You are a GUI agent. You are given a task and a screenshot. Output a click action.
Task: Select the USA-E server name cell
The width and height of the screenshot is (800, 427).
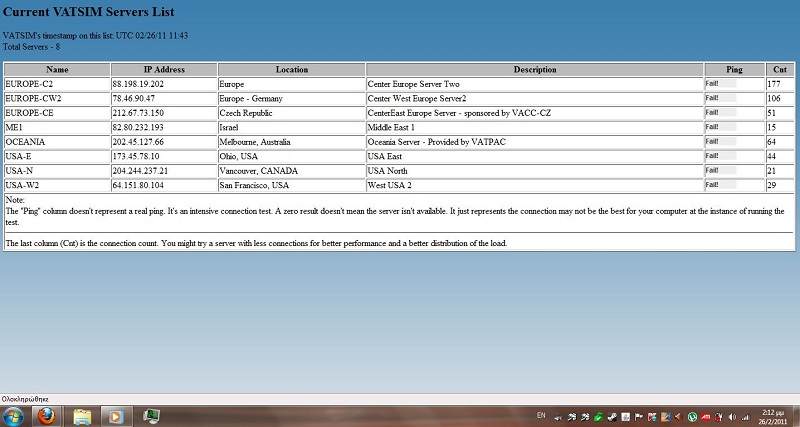[57, 156]
